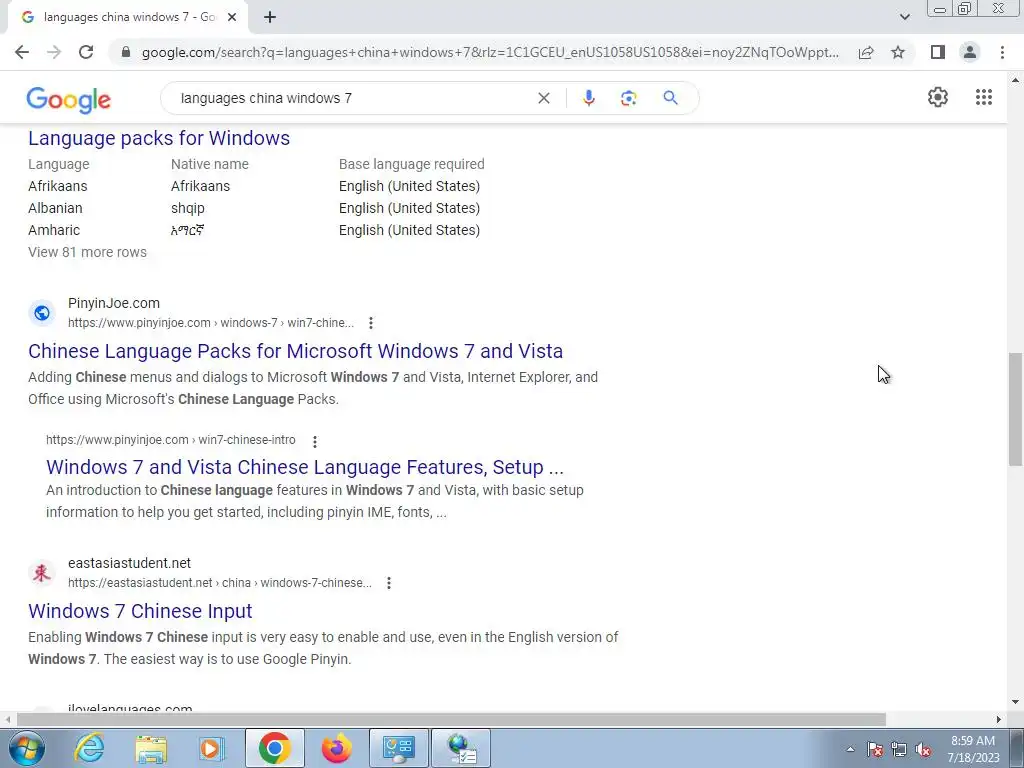The width and height of the screenshot is (1024, 768).
Task: Open the control panel taskbar item
Action: click(399, 748)
